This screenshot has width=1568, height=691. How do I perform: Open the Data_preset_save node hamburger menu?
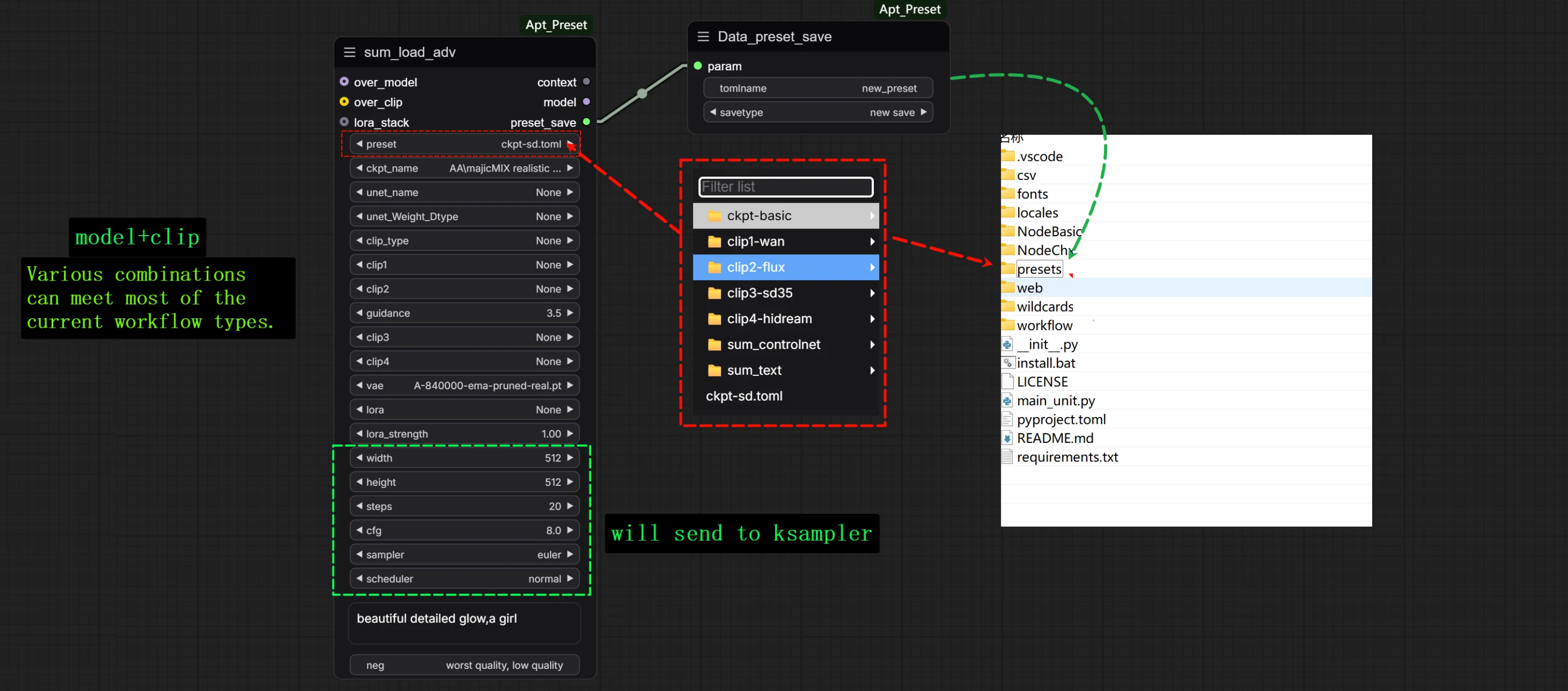click(x=703, y=37)
